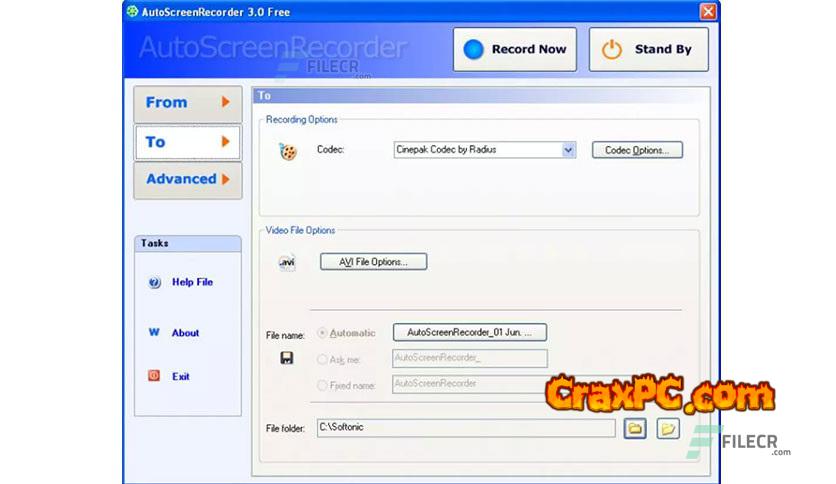Screen dimensions: 836x484
Task: Switch to the Advanced tab
Action: click(188, 180)
